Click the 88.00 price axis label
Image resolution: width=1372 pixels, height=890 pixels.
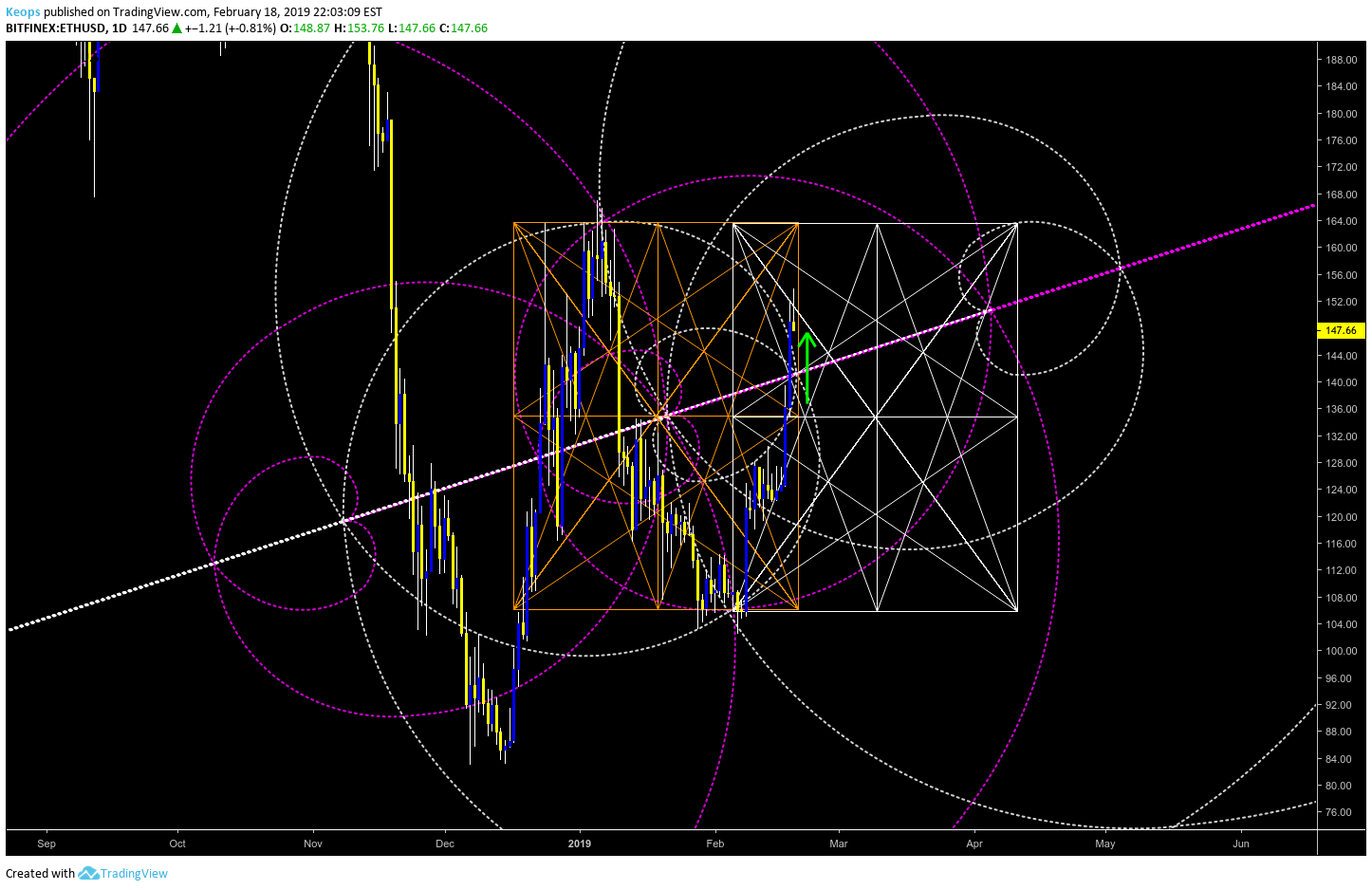(1339, 732)
